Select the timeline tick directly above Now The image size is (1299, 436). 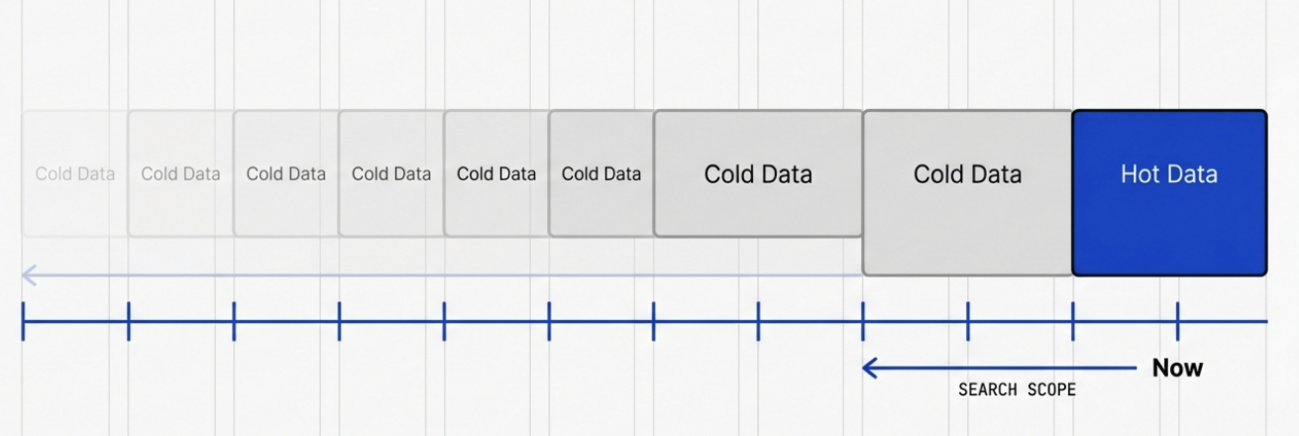click(1177, 321)
